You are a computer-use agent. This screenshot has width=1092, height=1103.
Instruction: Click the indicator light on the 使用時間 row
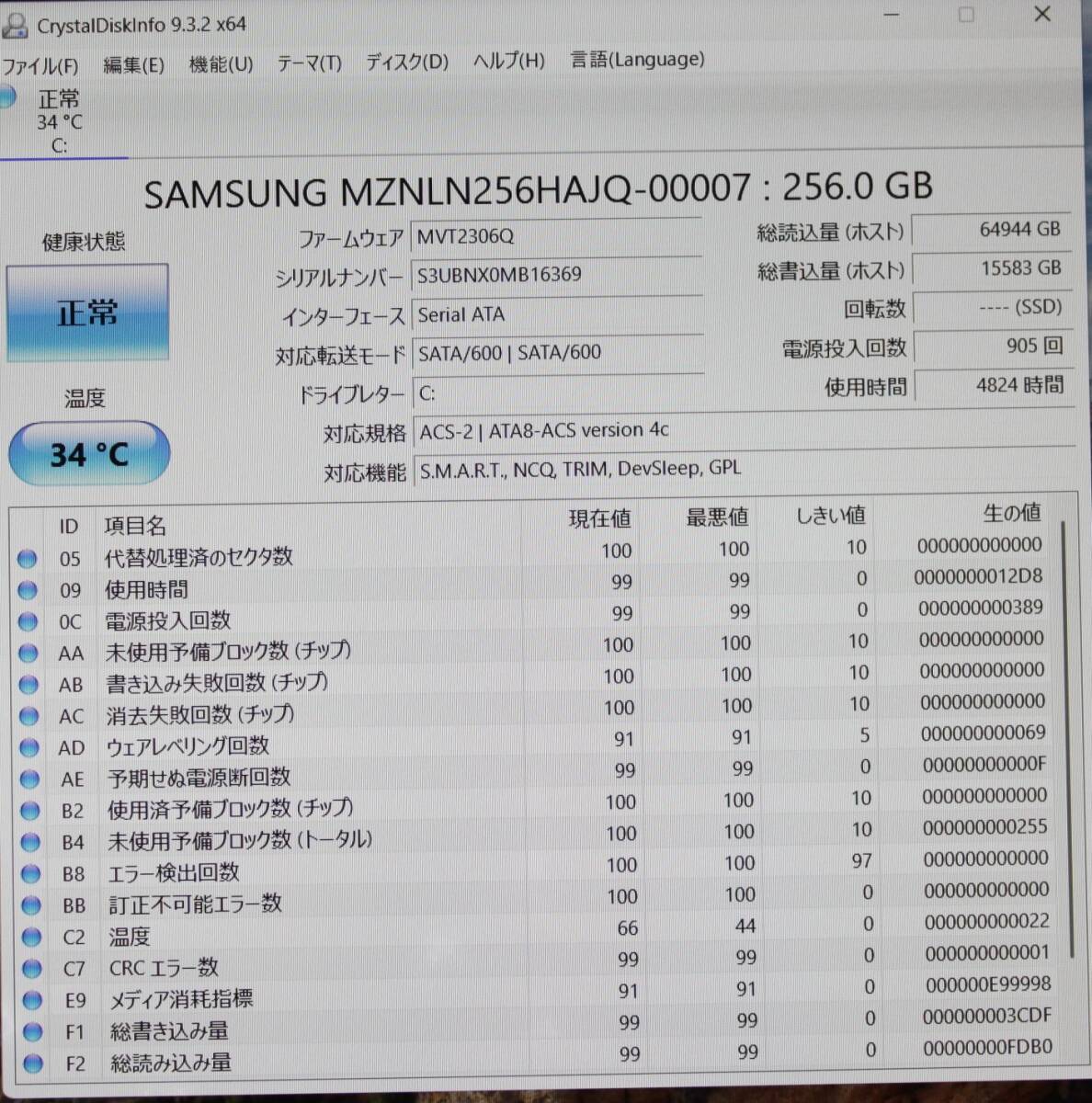[28, 590]
